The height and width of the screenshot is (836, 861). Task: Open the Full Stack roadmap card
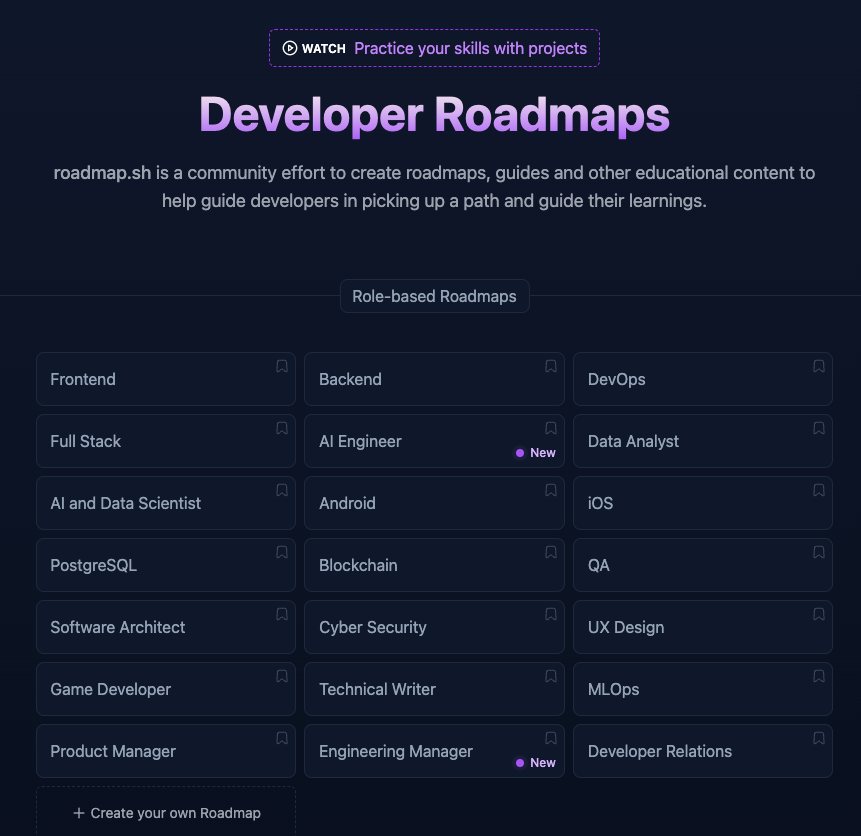[x=166, y=441]
